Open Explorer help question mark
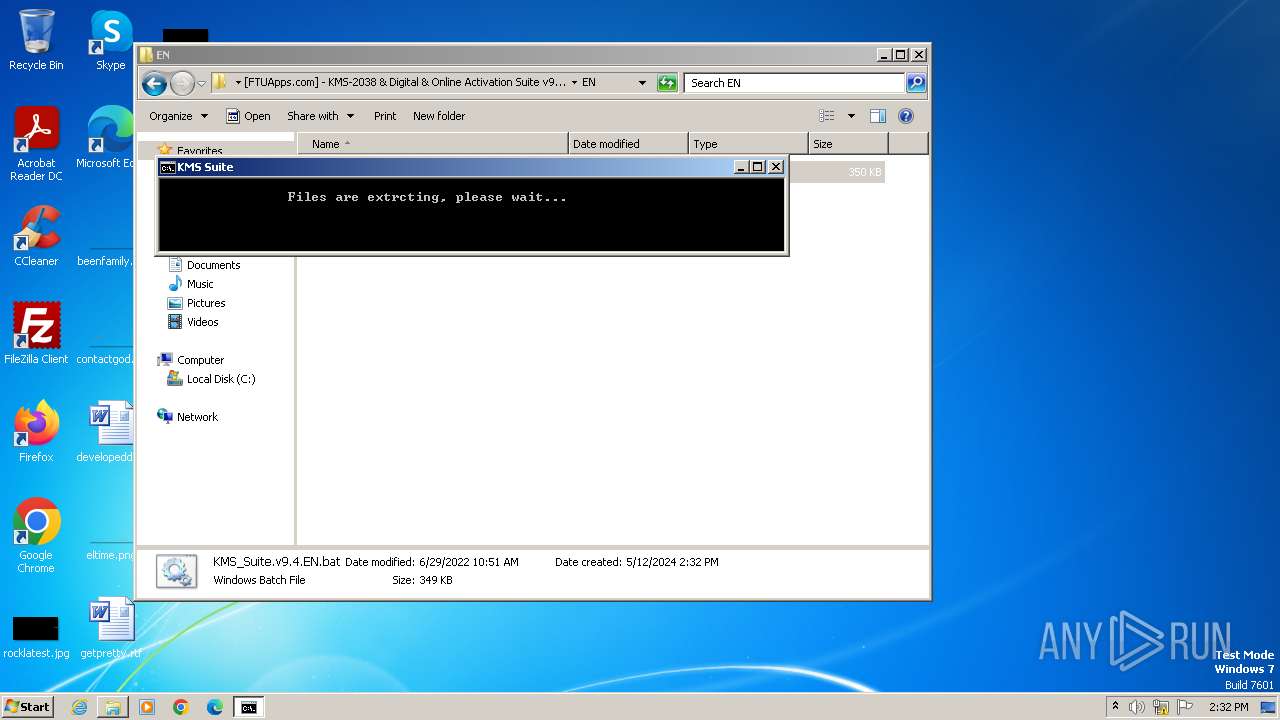The image size is (1280, 720). [906, 116]
